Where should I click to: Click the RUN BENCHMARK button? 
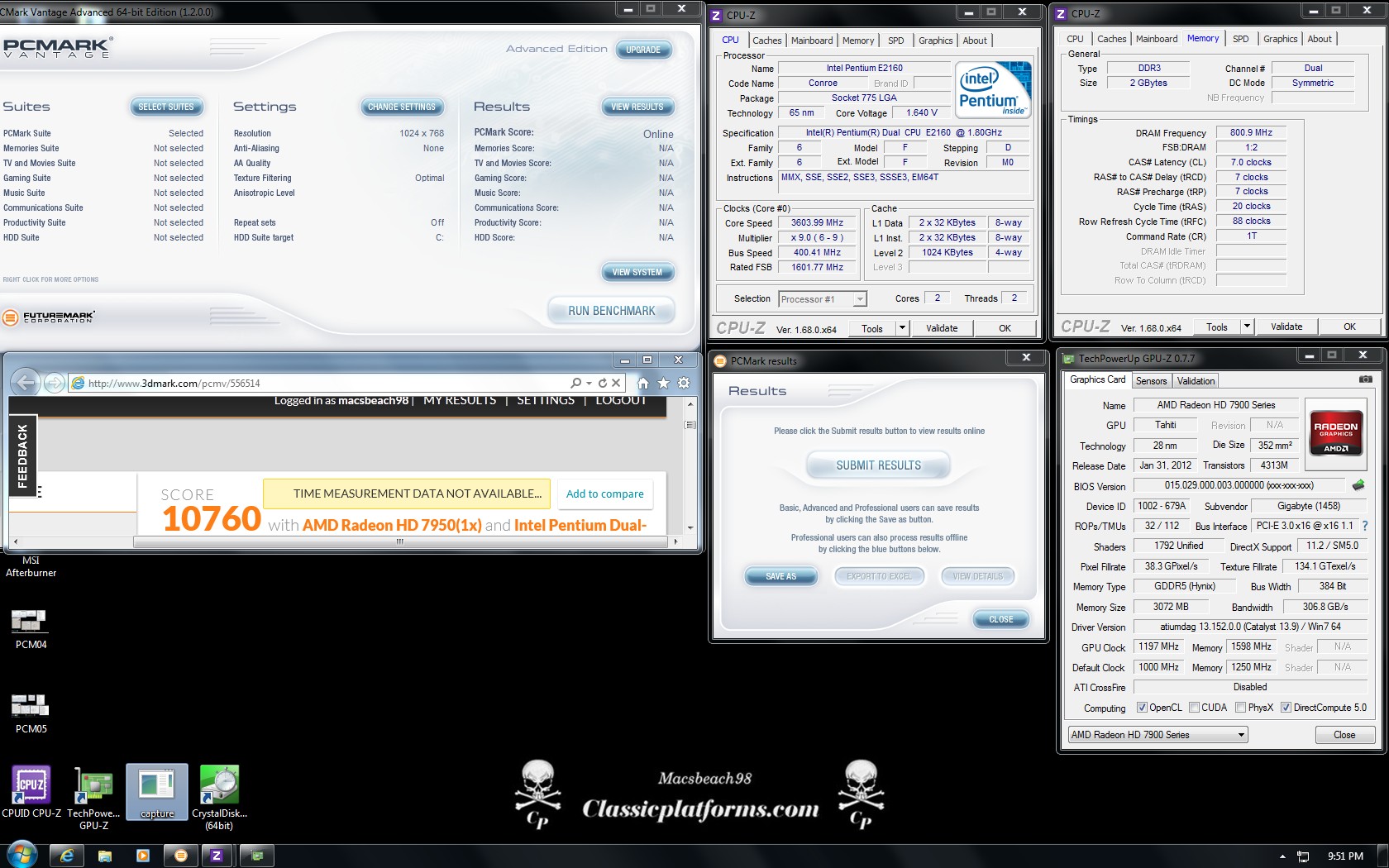click(611, 311)
